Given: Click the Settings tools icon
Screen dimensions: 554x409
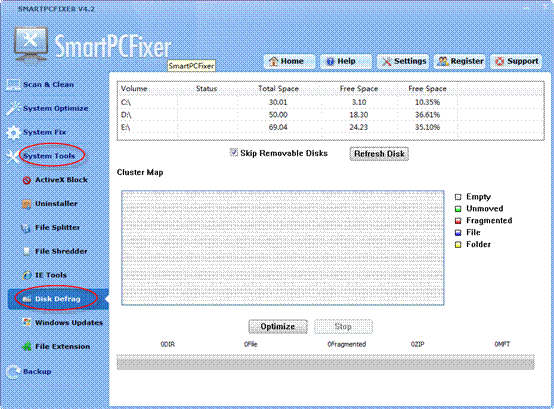Looking at the screenshot, I should pyautogui.click(x=387, y=62).
